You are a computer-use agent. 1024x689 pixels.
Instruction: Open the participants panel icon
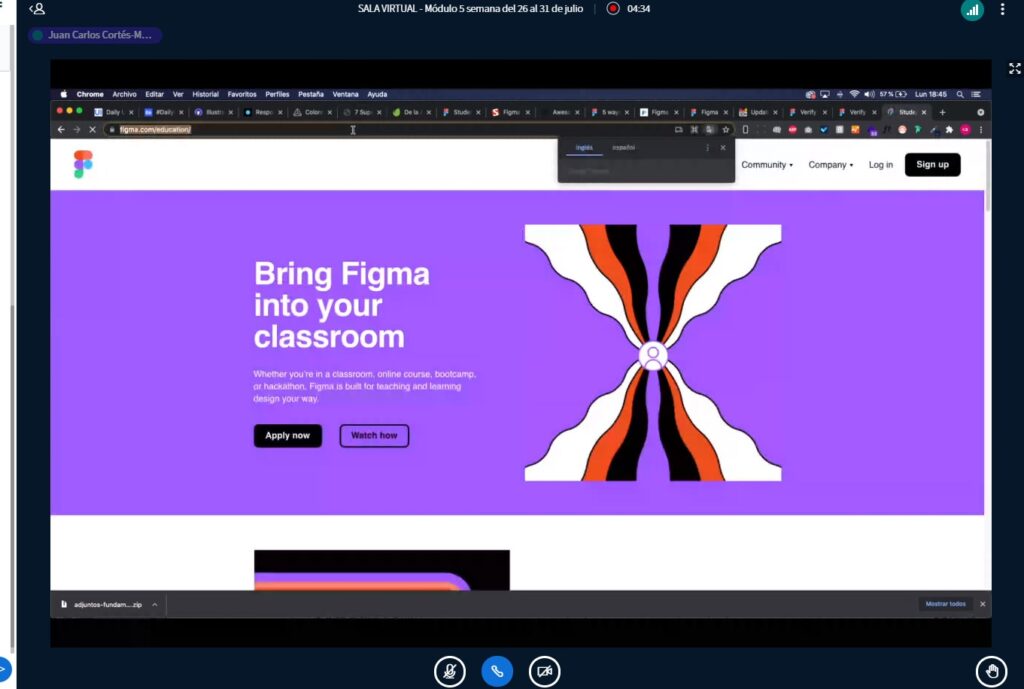pos(37,8)
